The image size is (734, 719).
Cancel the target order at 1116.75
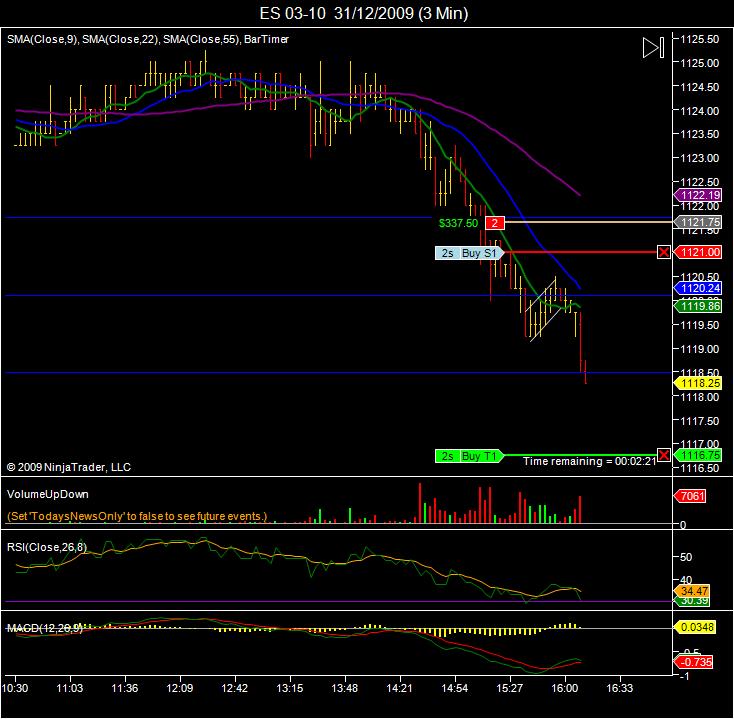coord(663,455)
